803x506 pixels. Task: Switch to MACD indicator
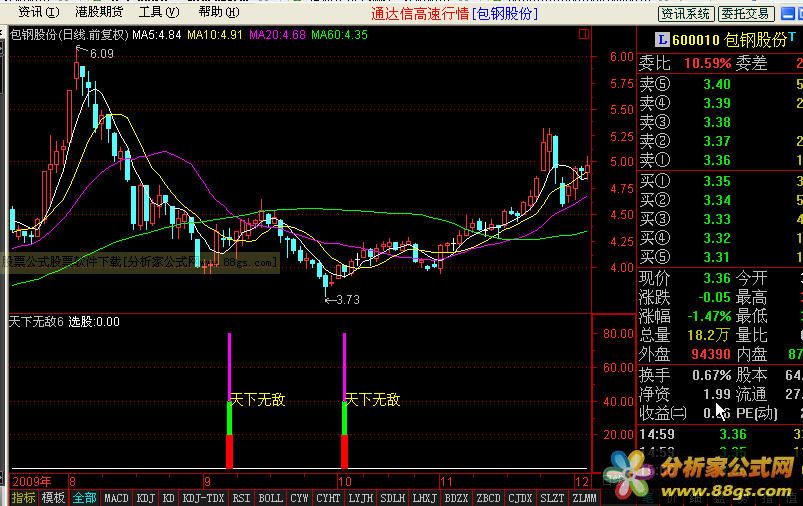click(116, 497)
